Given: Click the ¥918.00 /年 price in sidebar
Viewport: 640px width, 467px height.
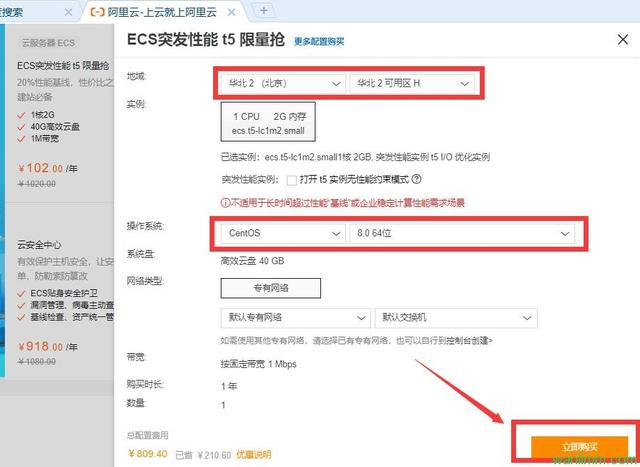Looking at the screenshot, I should pyautogui.click(x=48, y=347).
